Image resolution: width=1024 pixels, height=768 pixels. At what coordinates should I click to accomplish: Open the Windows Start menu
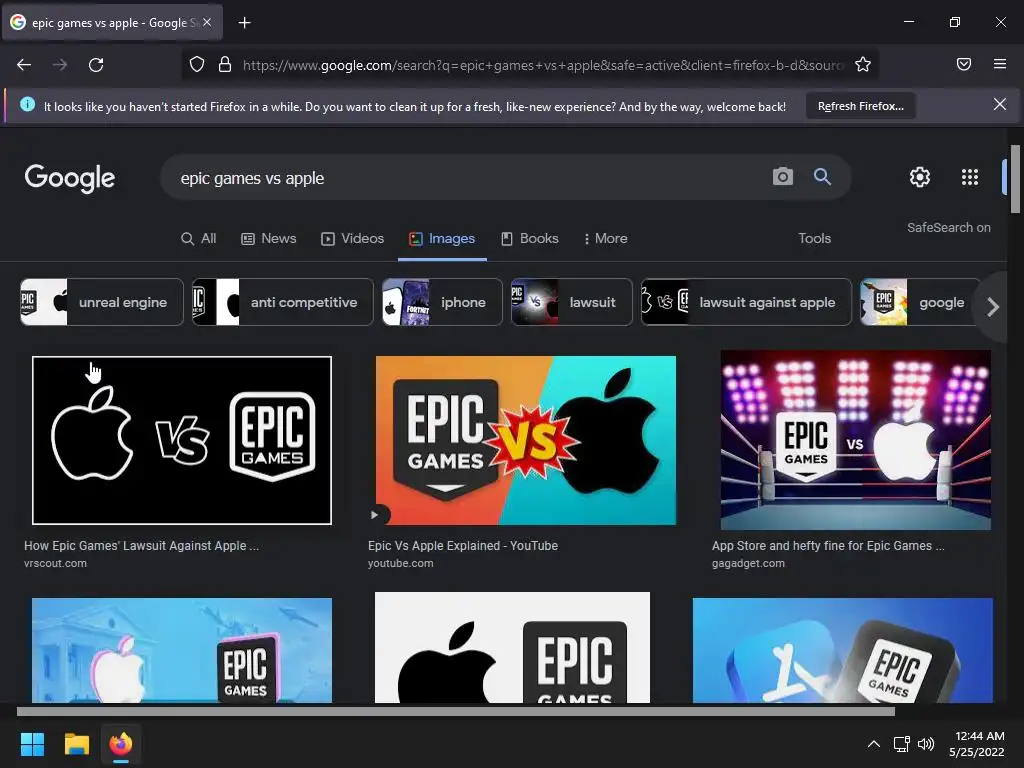[x=32, y=744]
